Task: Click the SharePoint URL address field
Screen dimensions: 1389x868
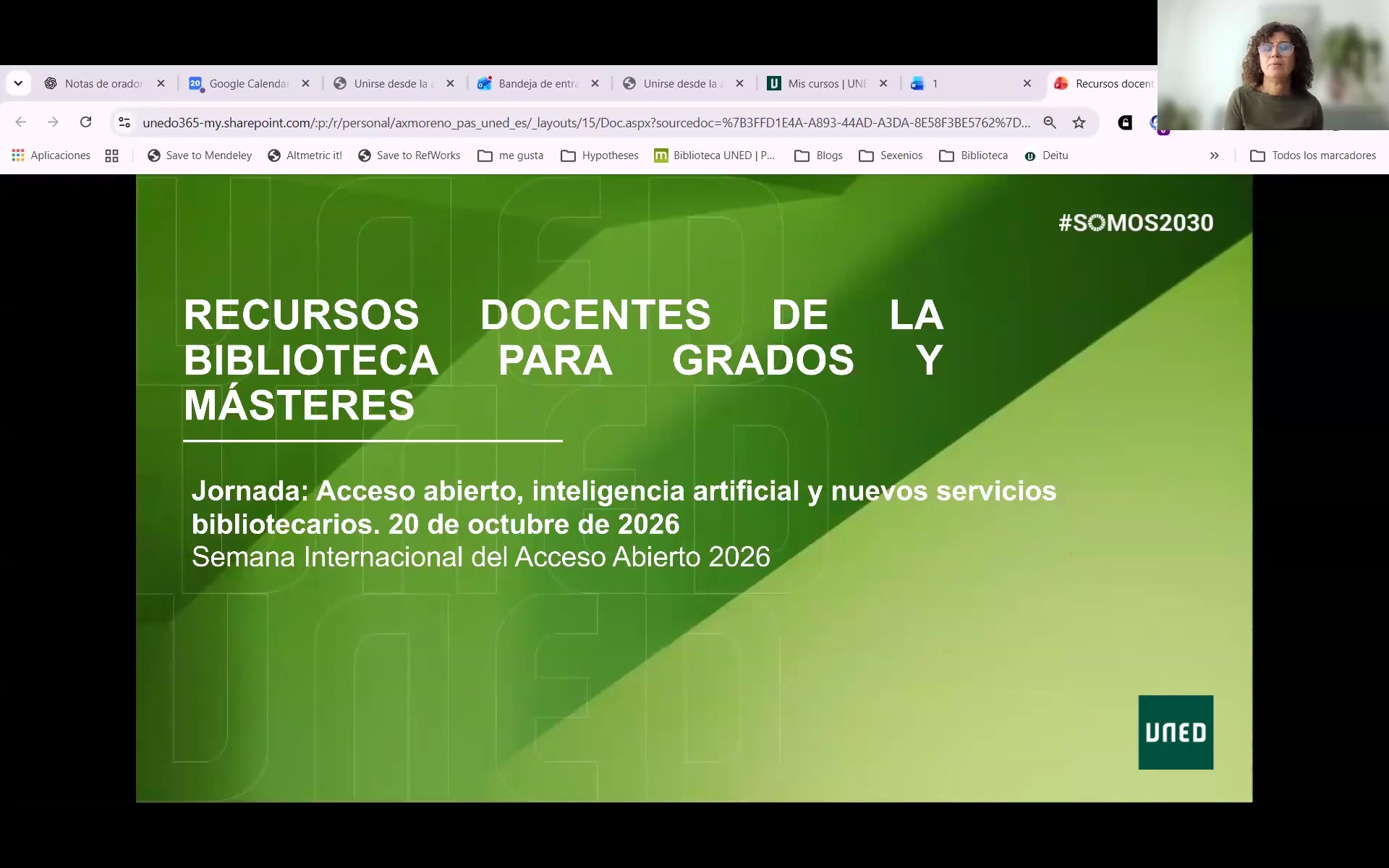Action: pyautogui.click(x=586, y=122)
